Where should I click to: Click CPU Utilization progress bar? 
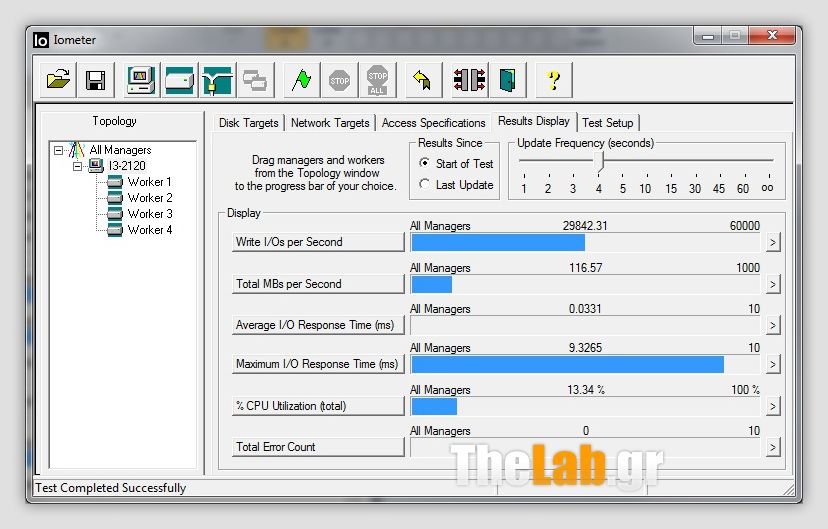(585, 406)
